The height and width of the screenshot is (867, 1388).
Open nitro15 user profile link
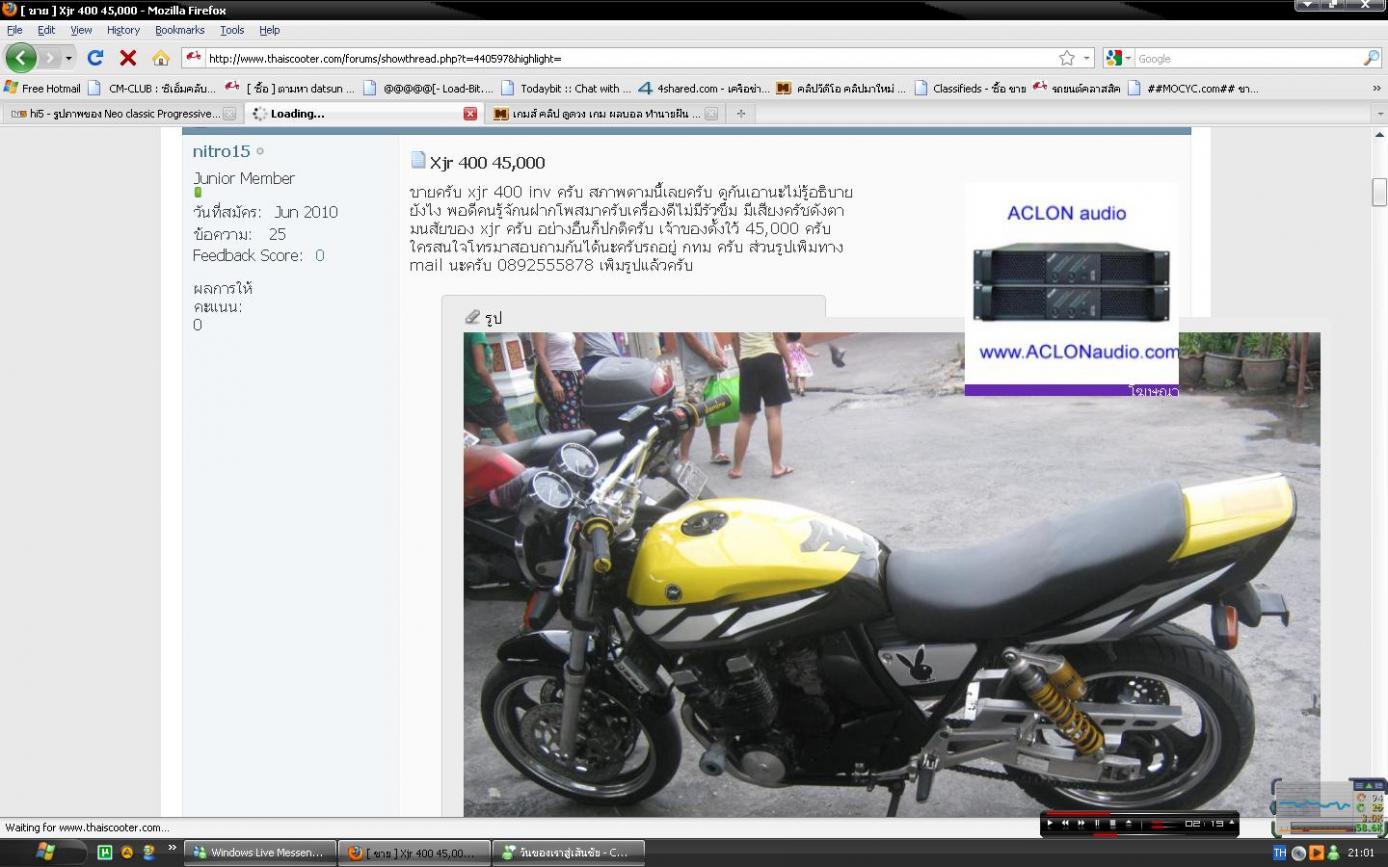[221, 151]
